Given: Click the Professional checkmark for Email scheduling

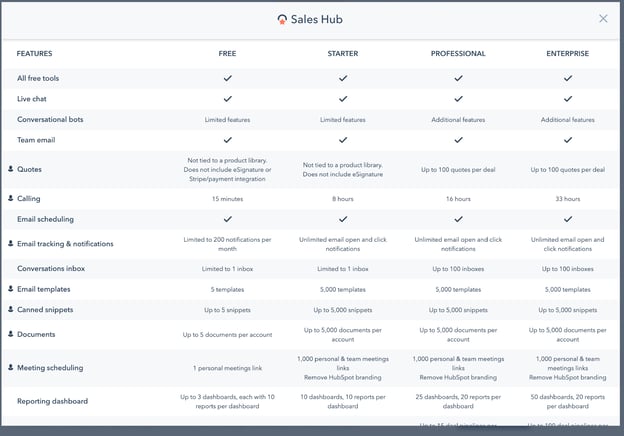Looking at the screenshot, I should click(458, 219).
